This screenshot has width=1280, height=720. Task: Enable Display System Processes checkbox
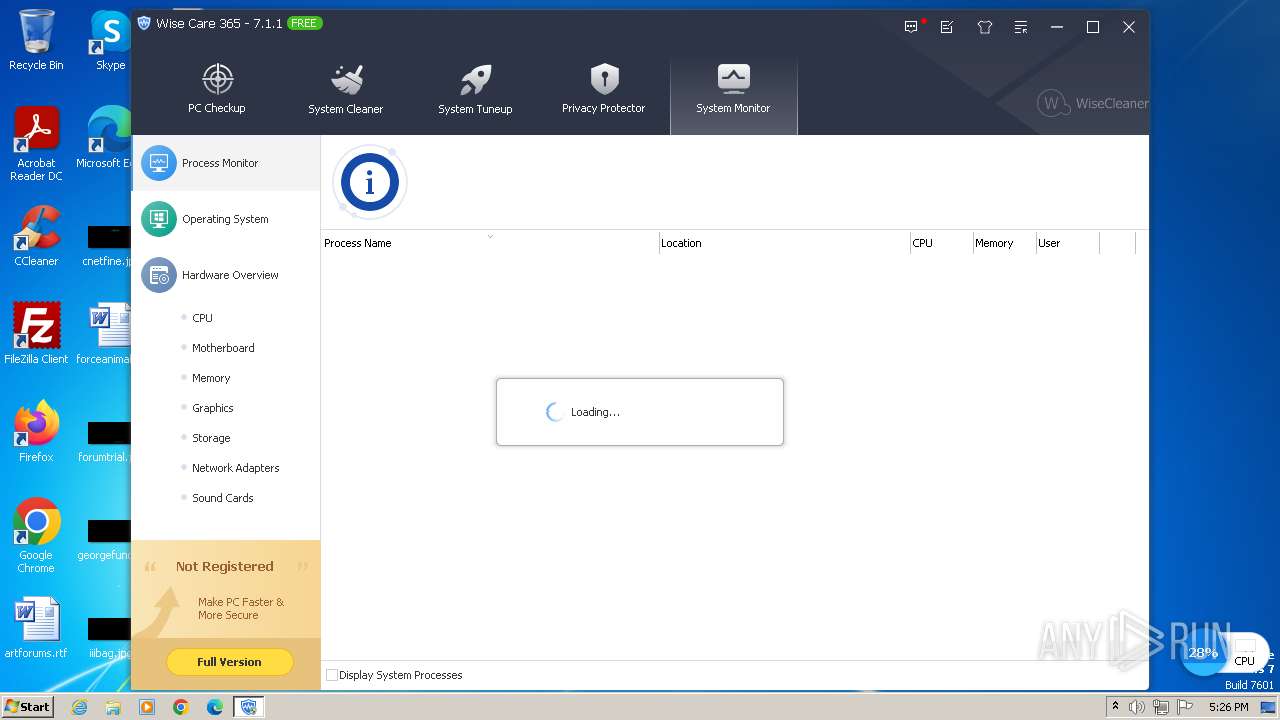pos(332,675)
